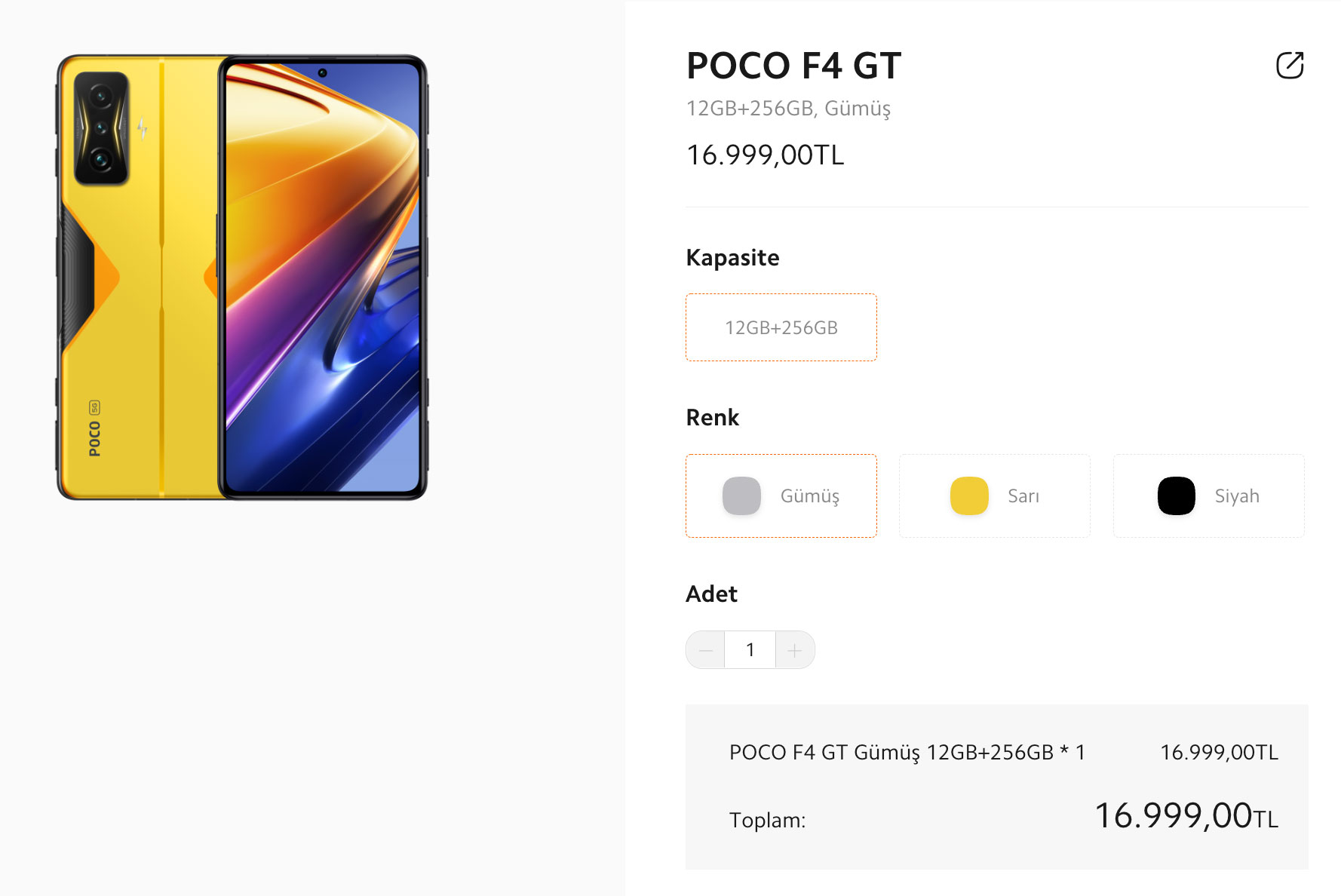
Task: Pick the yellow color swatch
Action: pyautogui.click(x=969, y=496)
